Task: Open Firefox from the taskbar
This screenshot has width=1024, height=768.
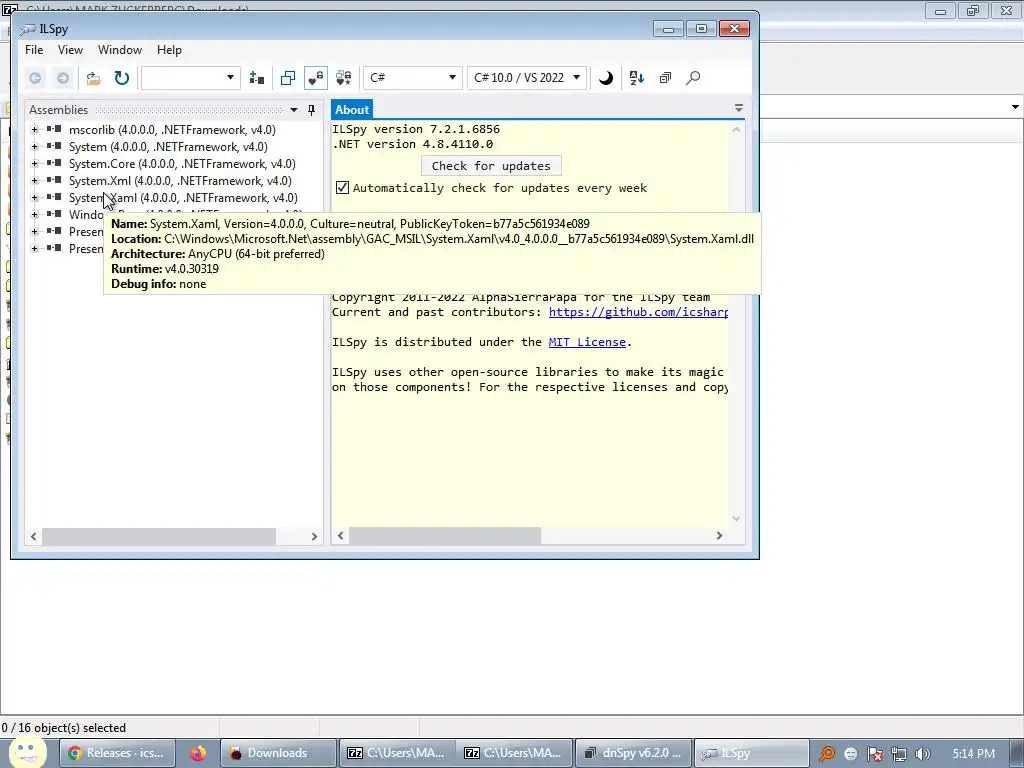Action: tap(197, 753)
